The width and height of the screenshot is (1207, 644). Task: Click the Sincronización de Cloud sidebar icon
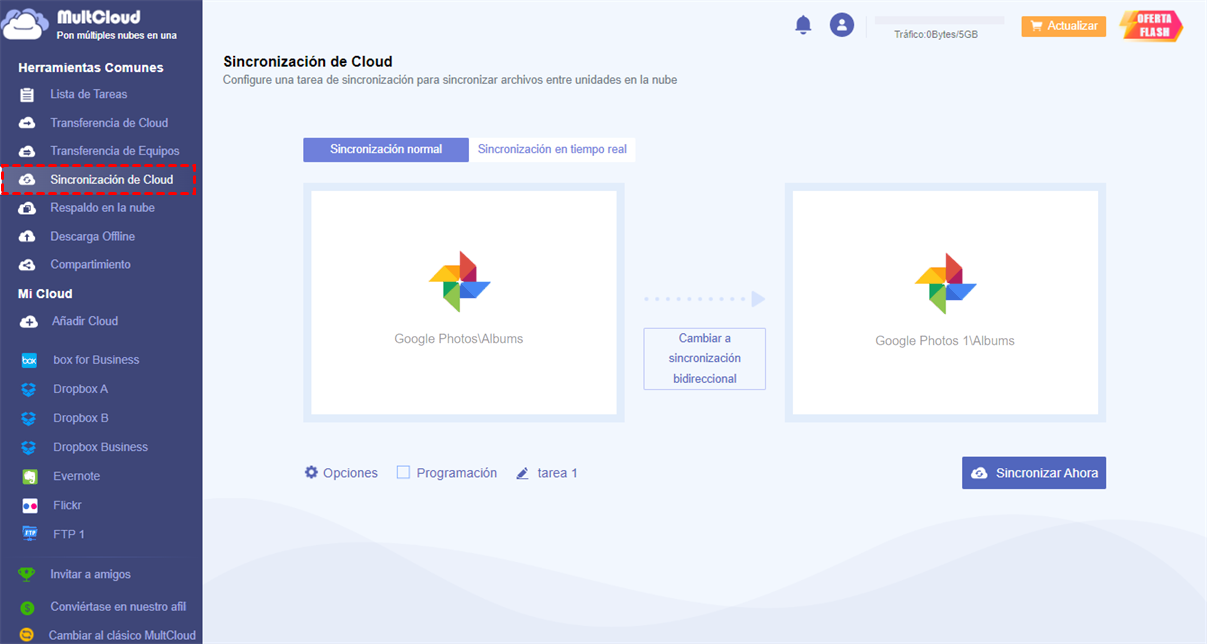28,180
